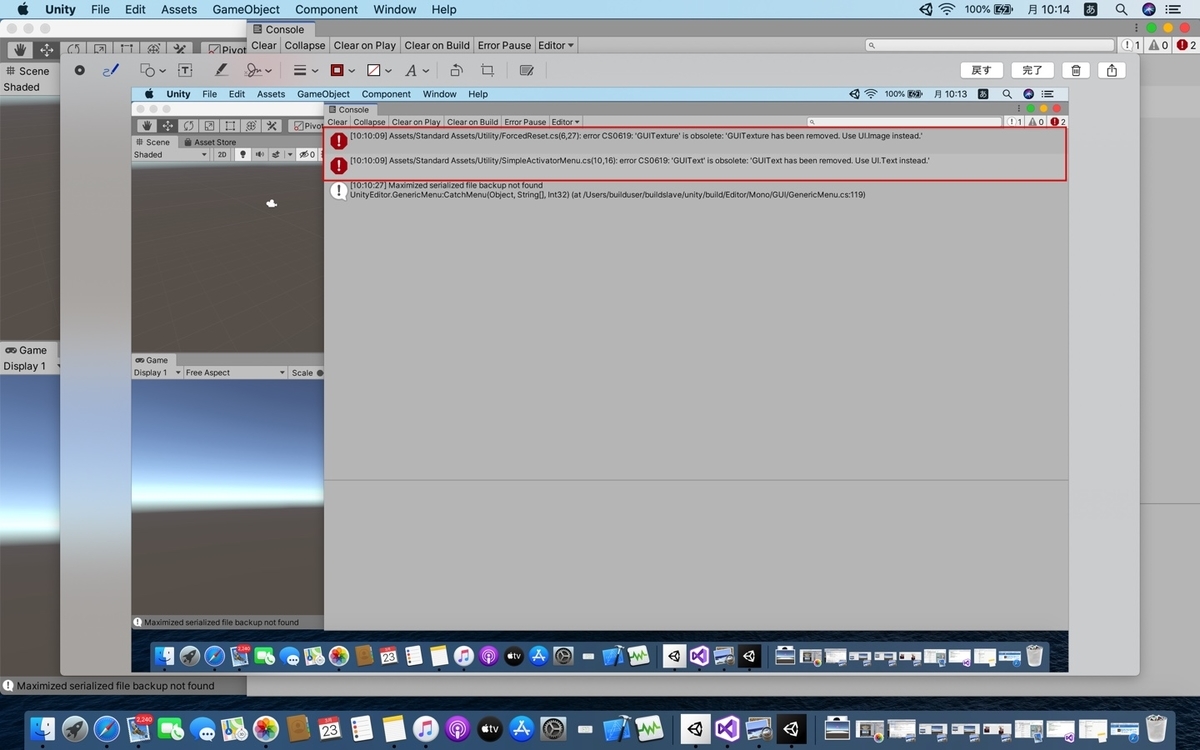Select the Move tool in outer Unity toolbar
The image size is (1200, 750).
pyautogui.click(x=47, y=49)
